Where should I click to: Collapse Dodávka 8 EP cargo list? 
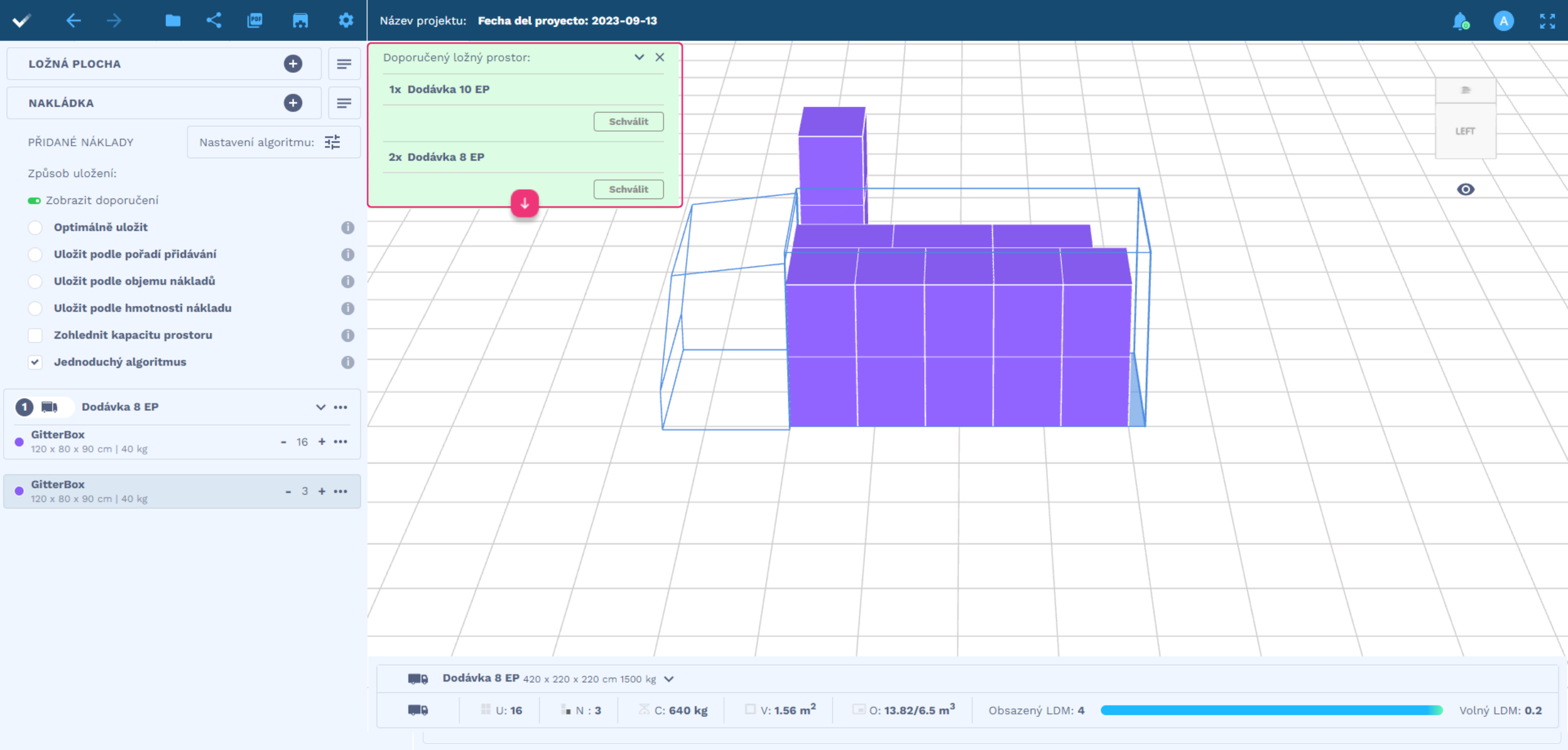320,407
